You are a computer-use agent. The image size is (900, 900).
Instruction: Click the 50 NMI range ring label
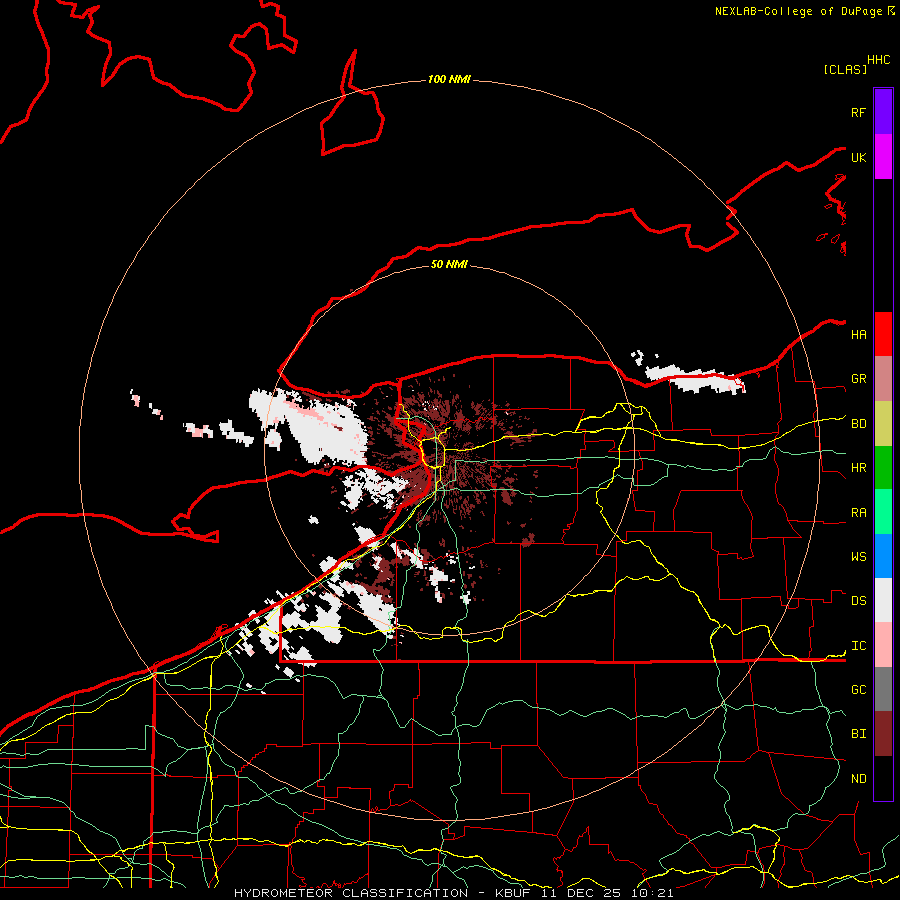tap(449, 264)
